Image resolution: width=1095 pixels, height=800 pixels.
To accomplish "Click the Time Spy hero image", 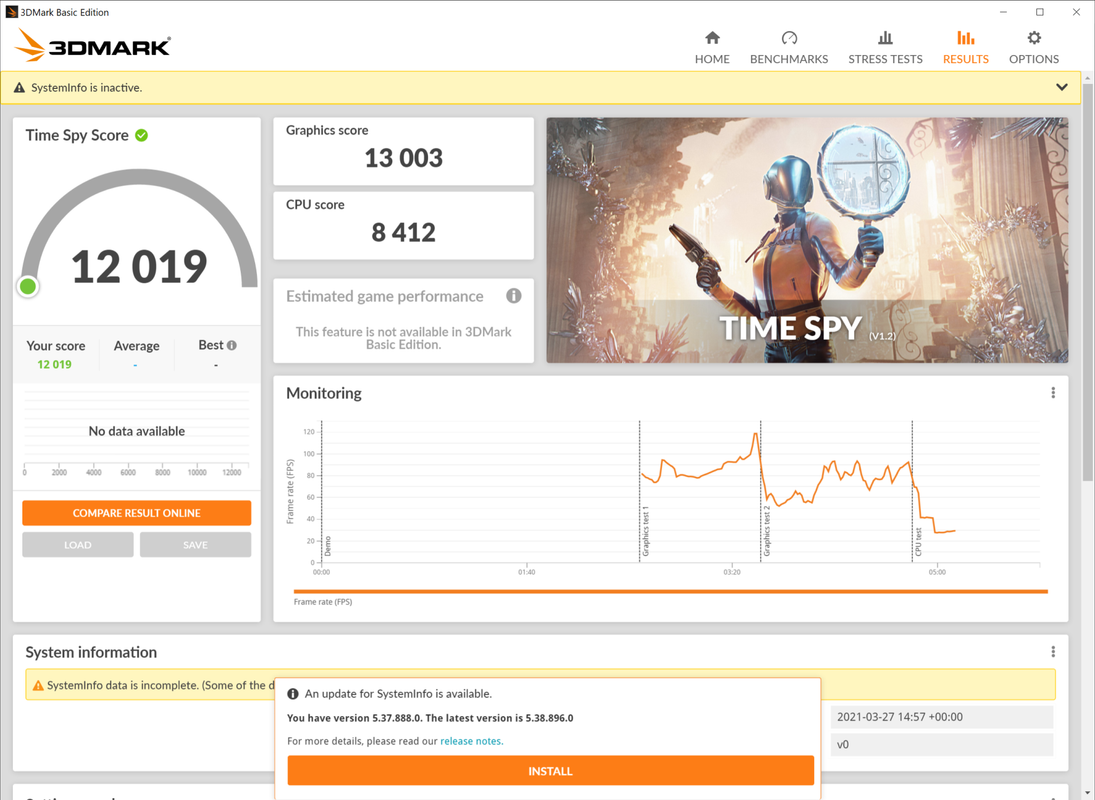I will pyautogui.click(x=807, y=240).
